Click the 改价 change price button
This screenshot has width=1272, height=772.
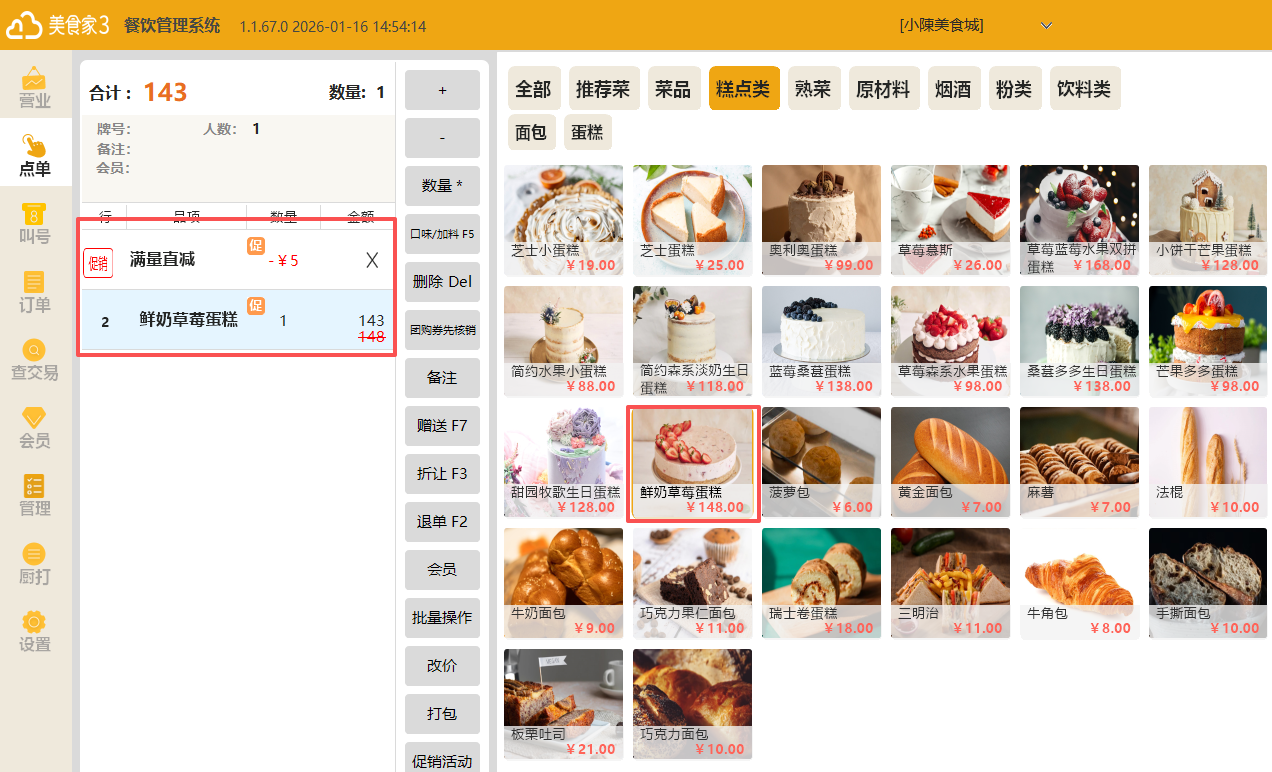pyautogui.click(x=442, y=666)
